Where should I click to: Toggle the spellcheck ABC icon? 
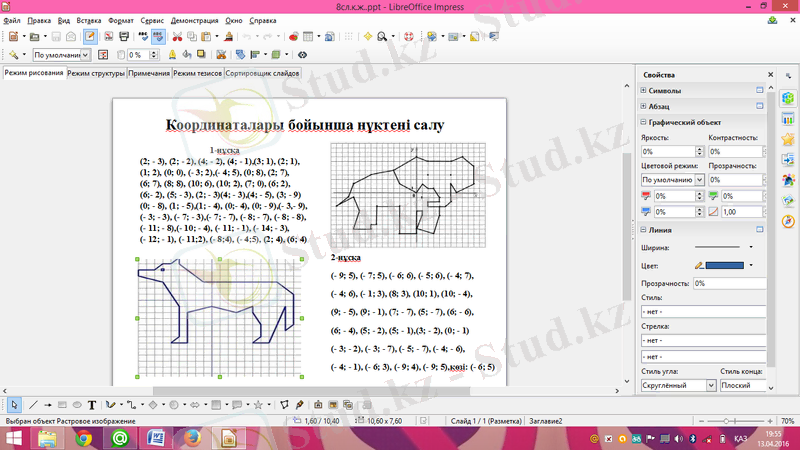tap(142, 36)
